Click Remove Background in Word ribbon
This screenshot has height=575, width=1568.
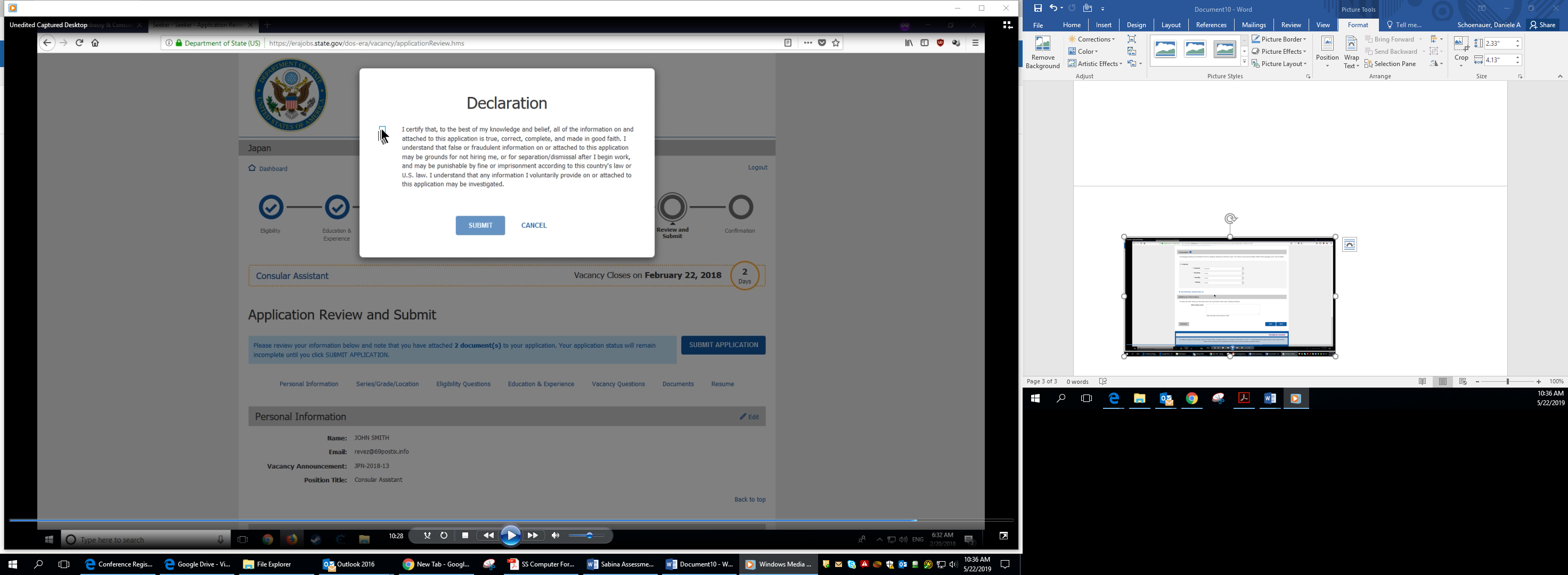(x=1042, y=53)
